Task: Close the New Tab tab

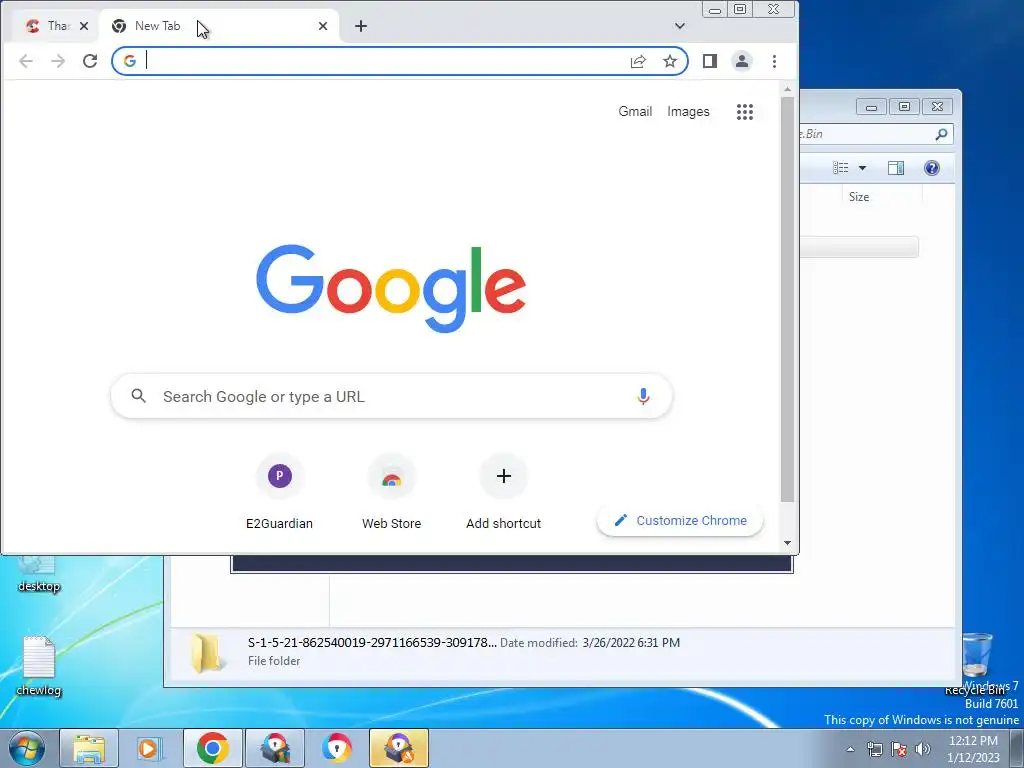Action: click(x=323, y=26)
